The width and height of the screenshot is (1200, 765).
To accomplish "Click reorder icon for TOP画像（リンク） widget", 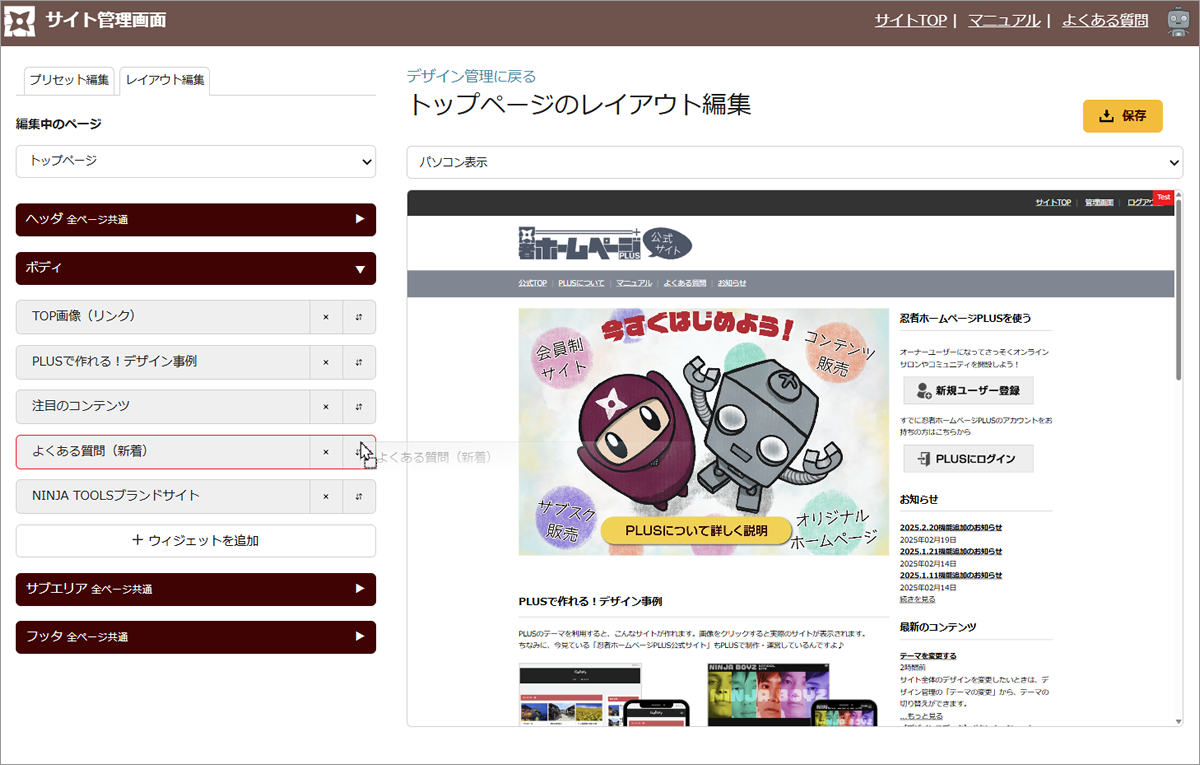I will [x=359, y=317].
